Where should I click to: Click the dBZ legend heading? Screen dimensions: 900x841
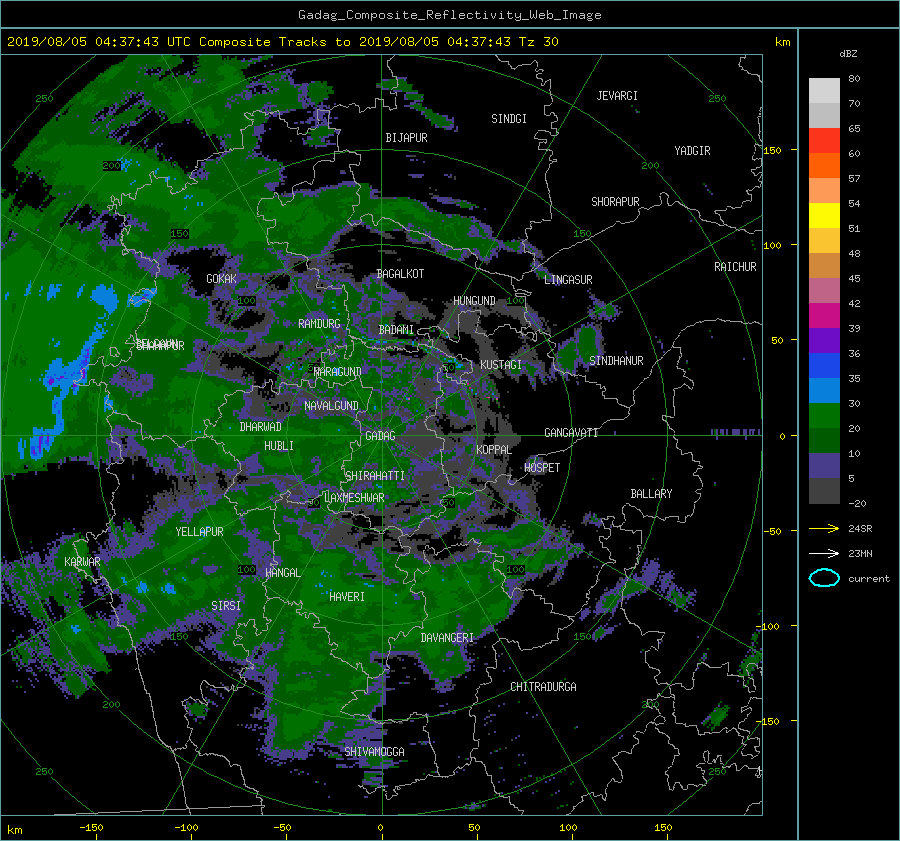coord(848,54)
